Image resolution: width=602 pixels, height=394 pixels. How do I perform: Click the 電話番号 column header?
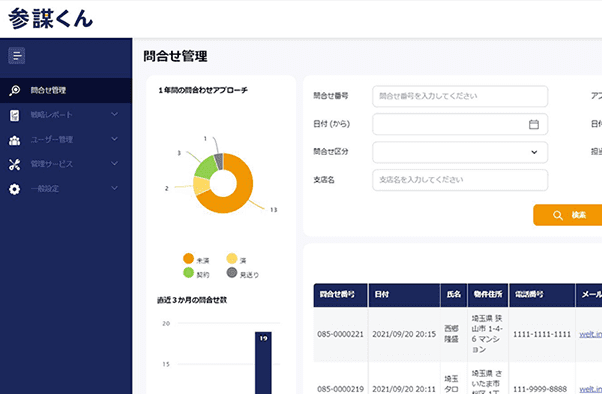click(542, 295)
